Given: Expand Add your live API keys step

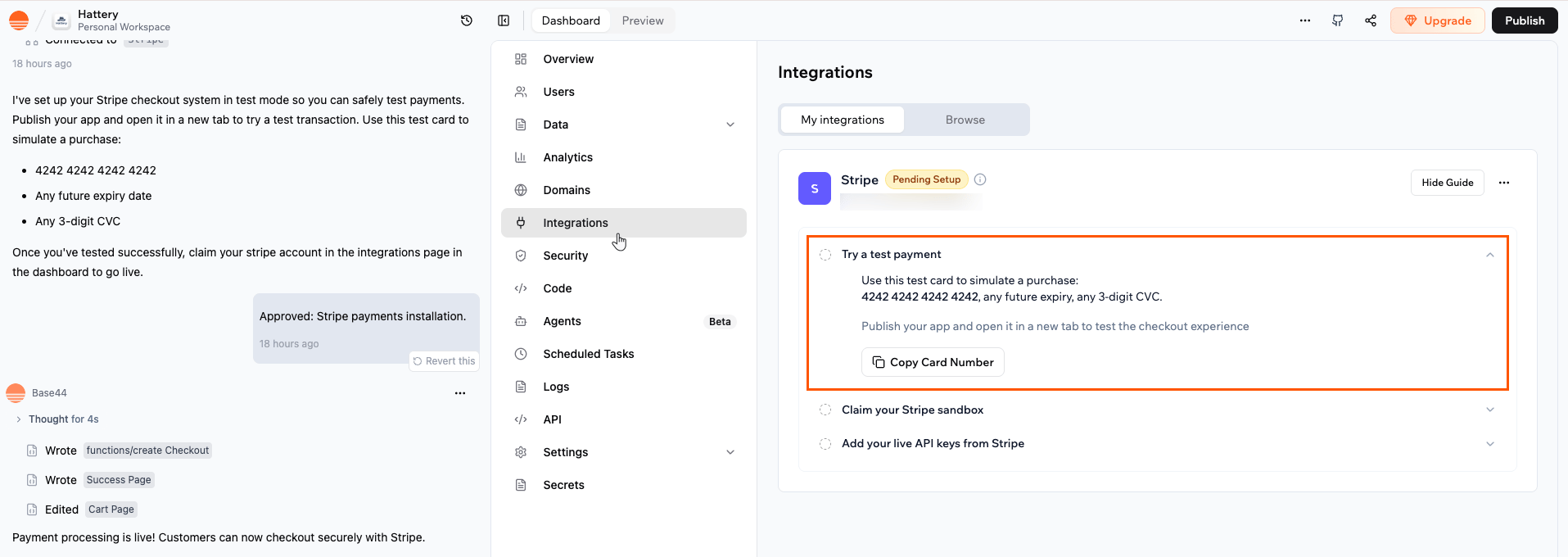Looking at the screenshot, I should pyautogui.click(x=1490, y=444).
